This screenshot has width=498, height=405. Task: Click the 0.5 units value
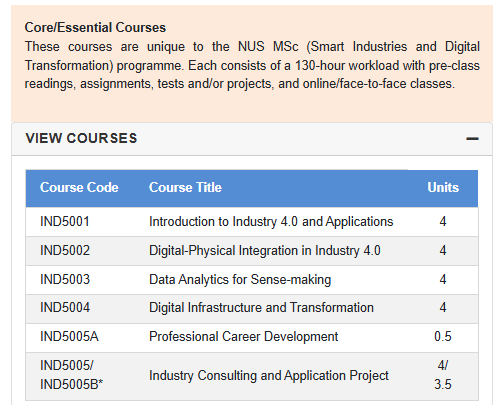[443, 336]
